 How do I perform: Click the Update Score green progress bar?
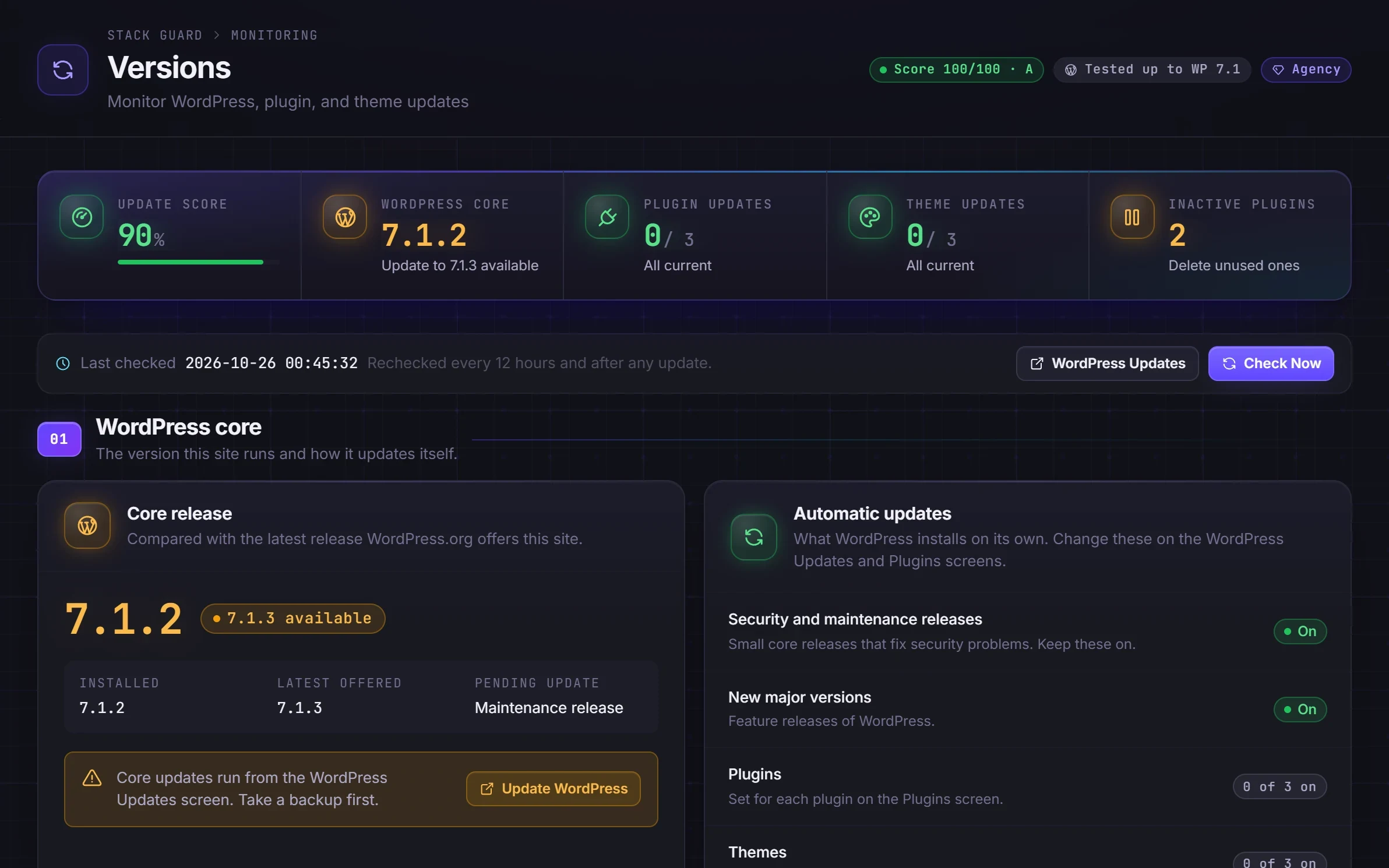191,263
